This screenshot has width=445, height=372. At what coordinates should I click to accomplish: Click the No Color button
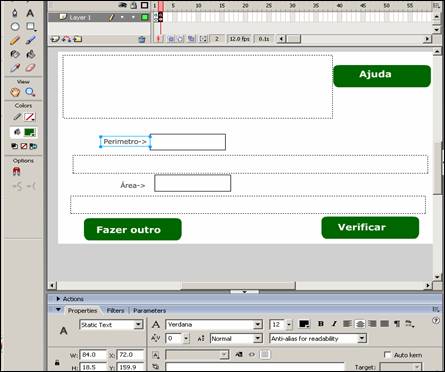coord(24,146)
